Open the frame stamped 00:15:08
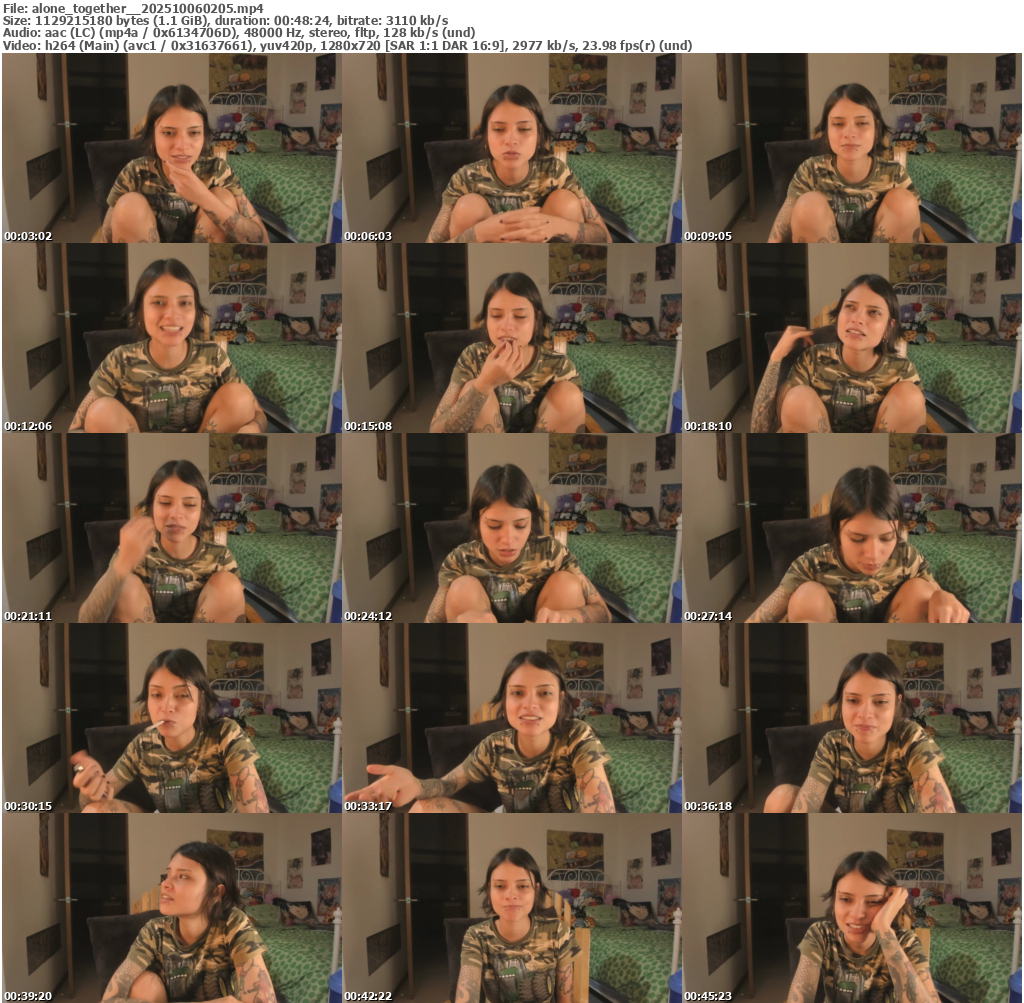The image size is (1024, 1003). [512, 338]
